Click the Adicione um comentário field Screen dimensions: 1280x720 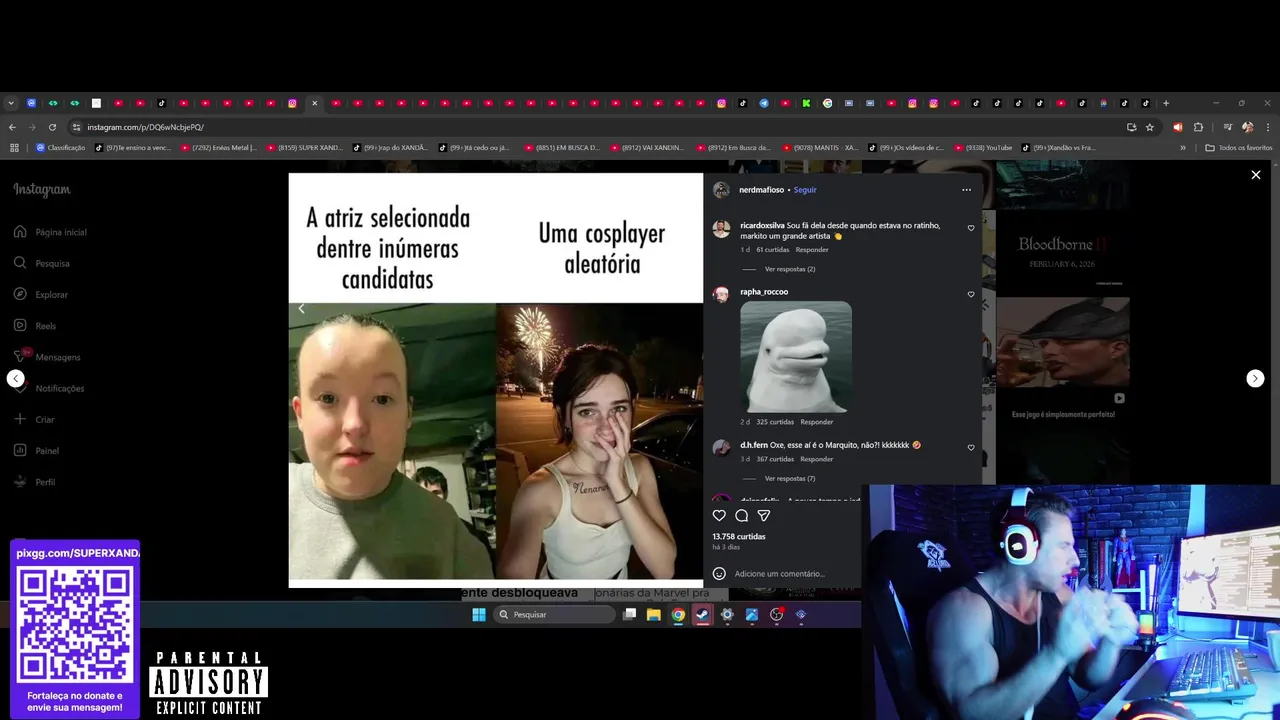(x=780, y=574)
